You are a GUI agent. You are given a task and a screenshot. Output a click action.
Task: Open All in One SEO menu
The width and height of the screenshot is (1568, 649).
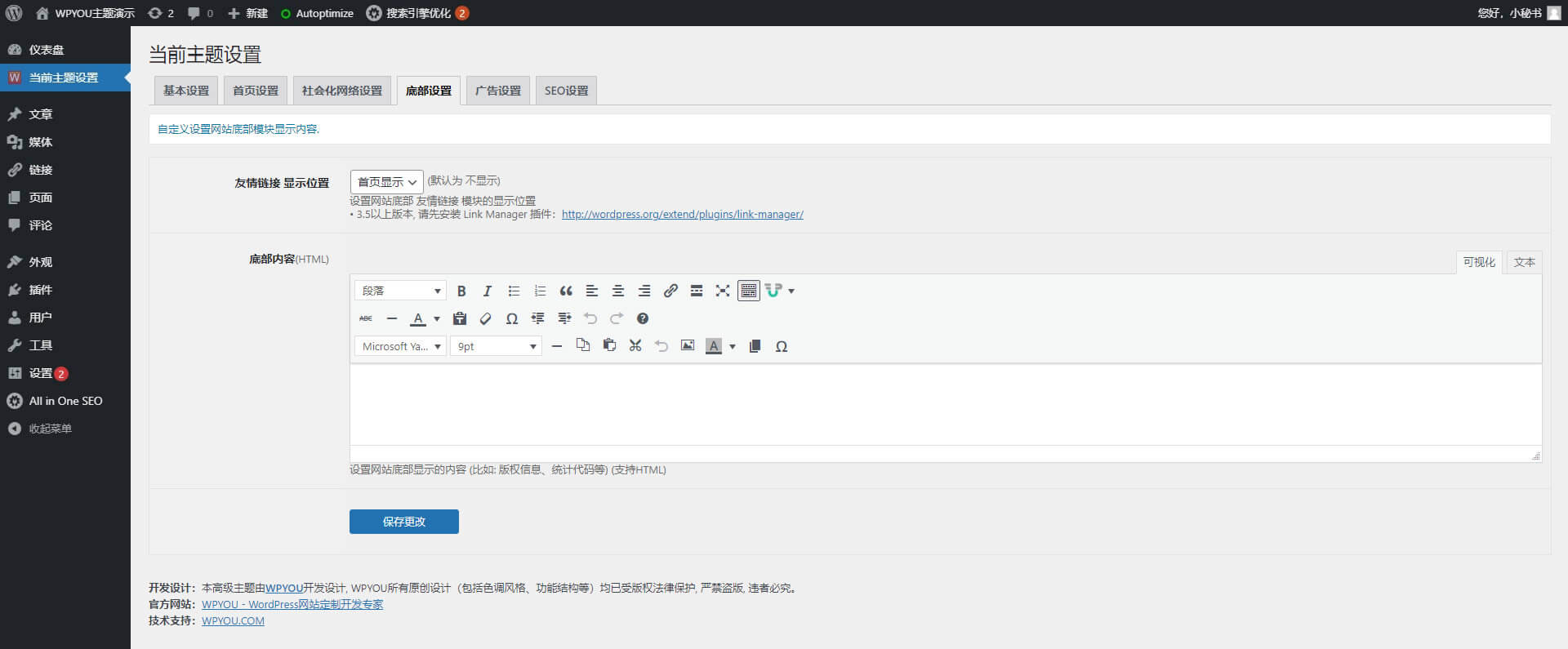click(x=65, y=401)
